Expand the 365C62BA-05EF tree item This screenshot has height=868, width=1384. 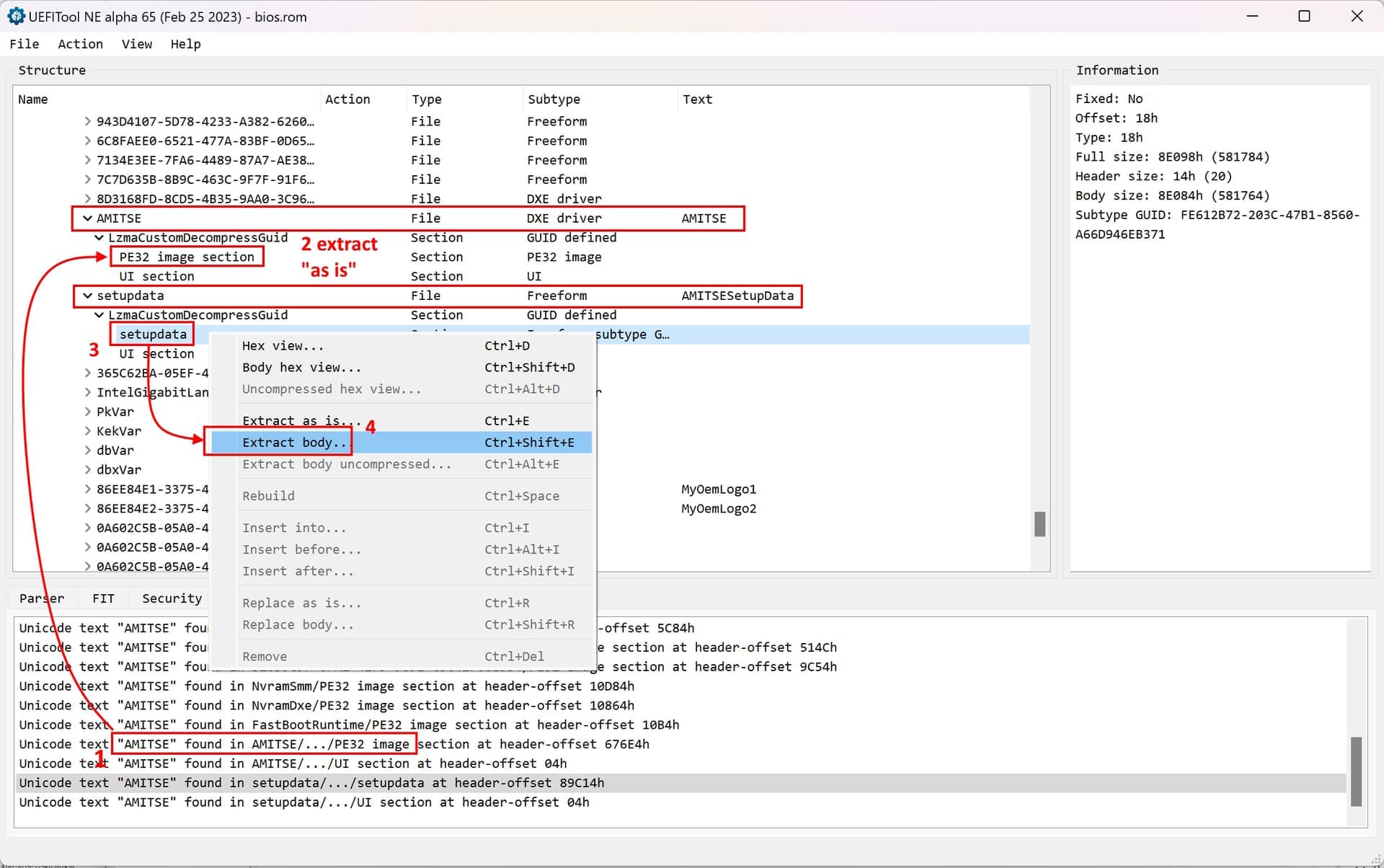[87, 373]
